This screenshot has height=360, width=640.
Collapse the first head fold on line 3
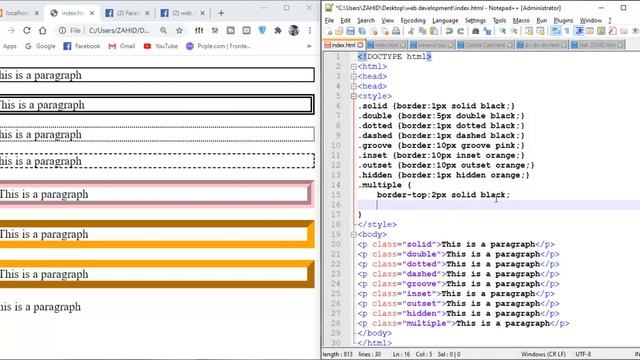pos(354,76)
